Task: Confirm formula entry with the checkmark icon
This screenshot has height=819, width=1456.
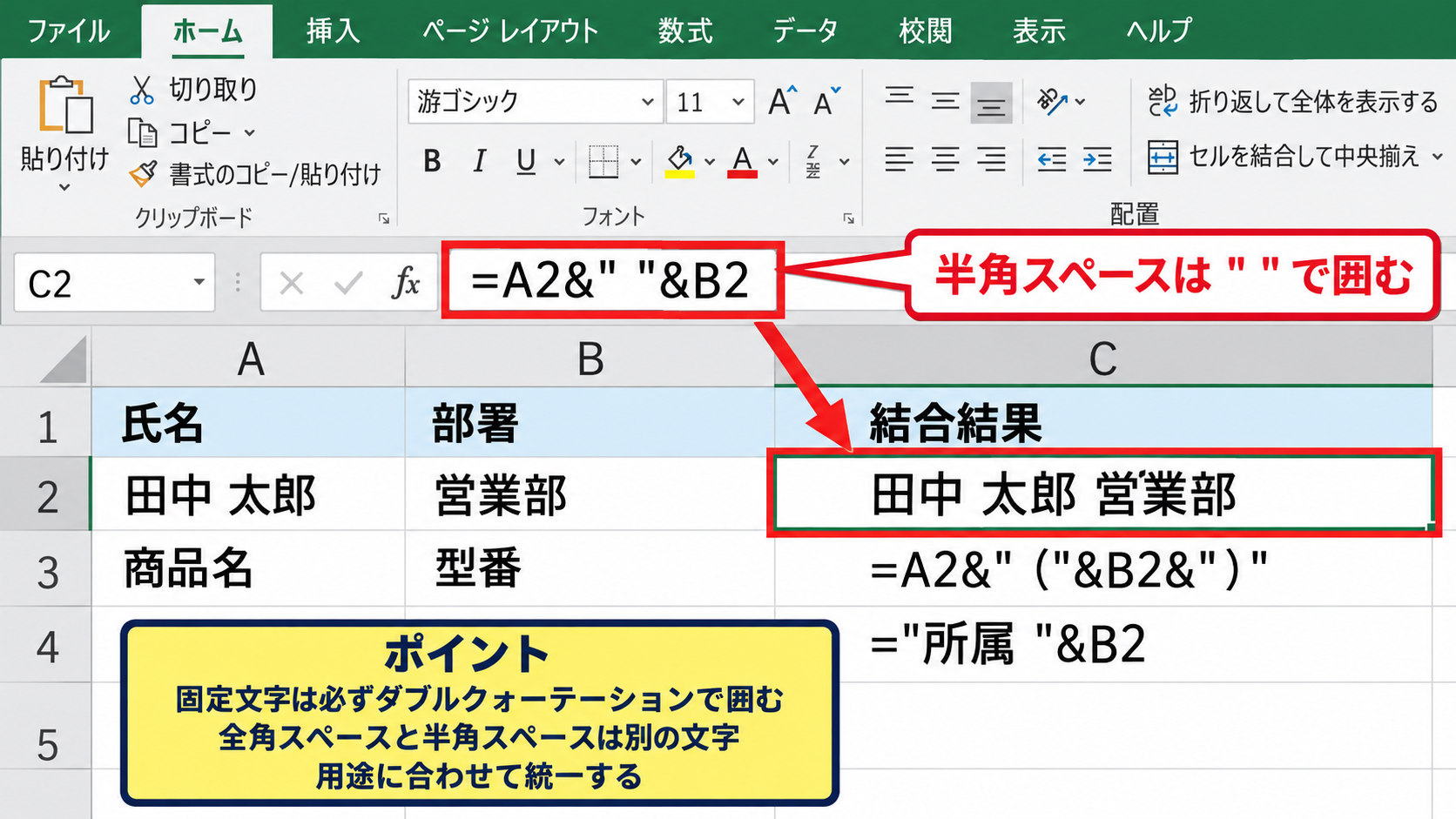Action: click(348, 283)
